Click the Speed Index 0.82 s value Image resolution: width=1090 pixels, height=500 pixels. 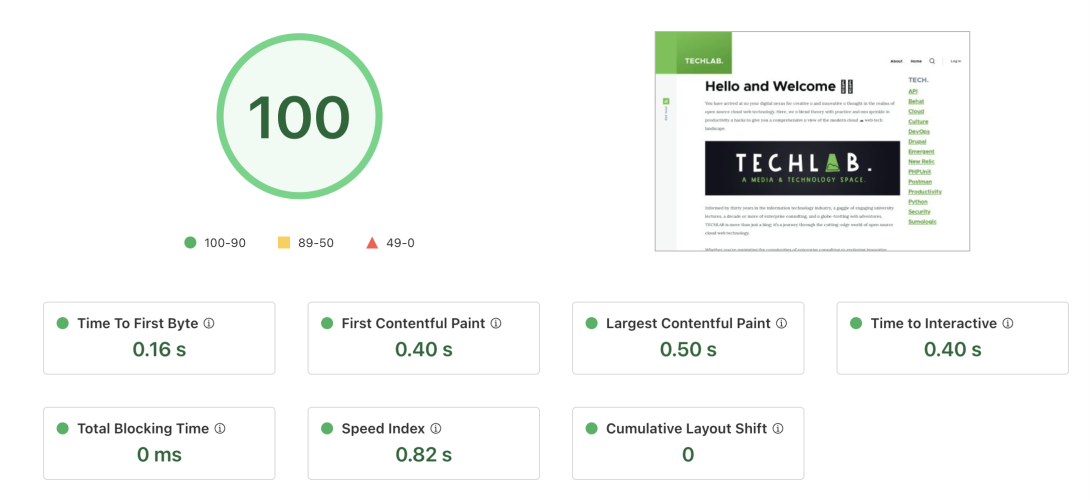pos(424,455)
